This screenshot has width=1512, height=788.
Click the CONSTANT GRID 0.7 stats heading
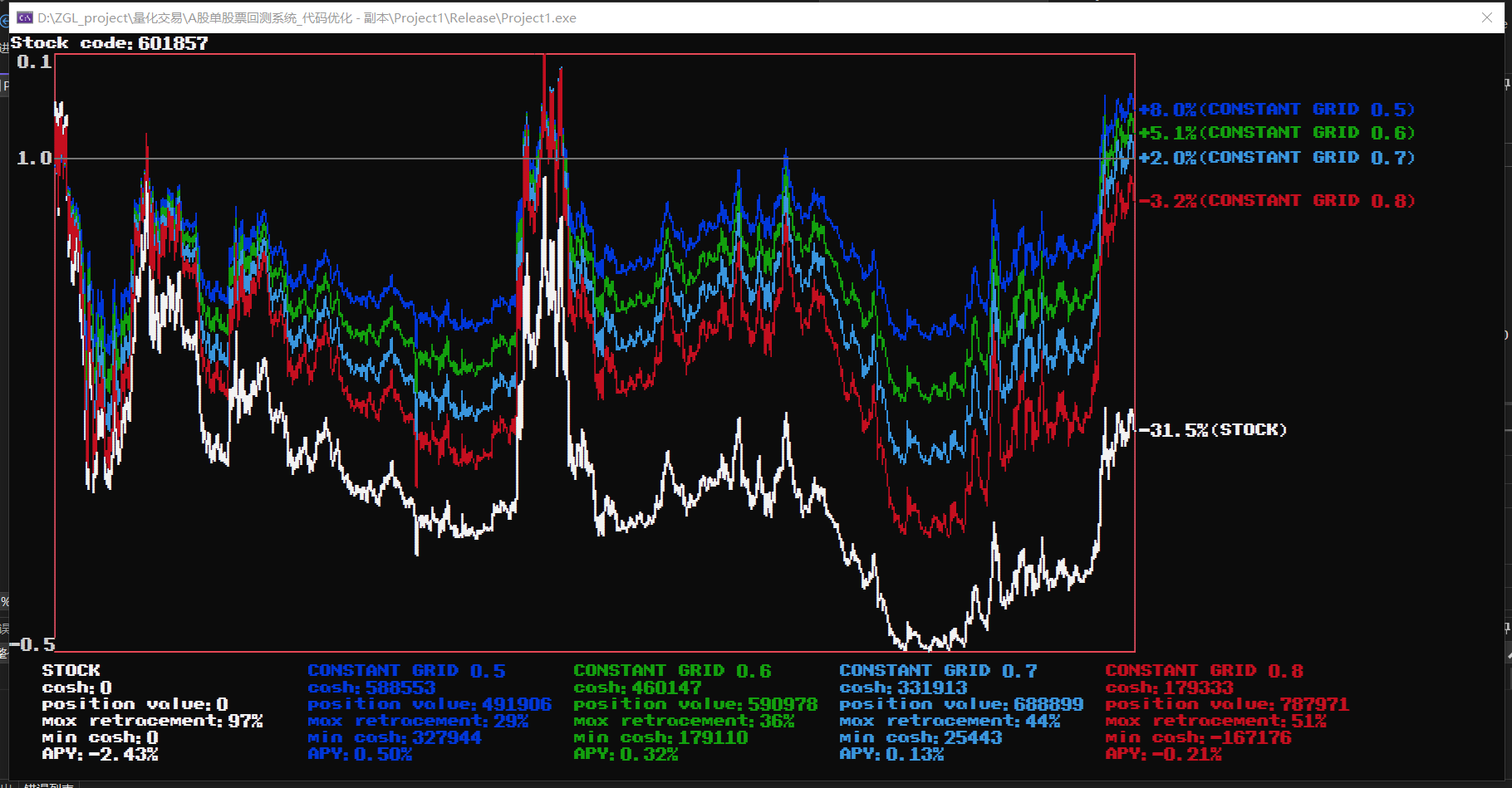(938, 670)
